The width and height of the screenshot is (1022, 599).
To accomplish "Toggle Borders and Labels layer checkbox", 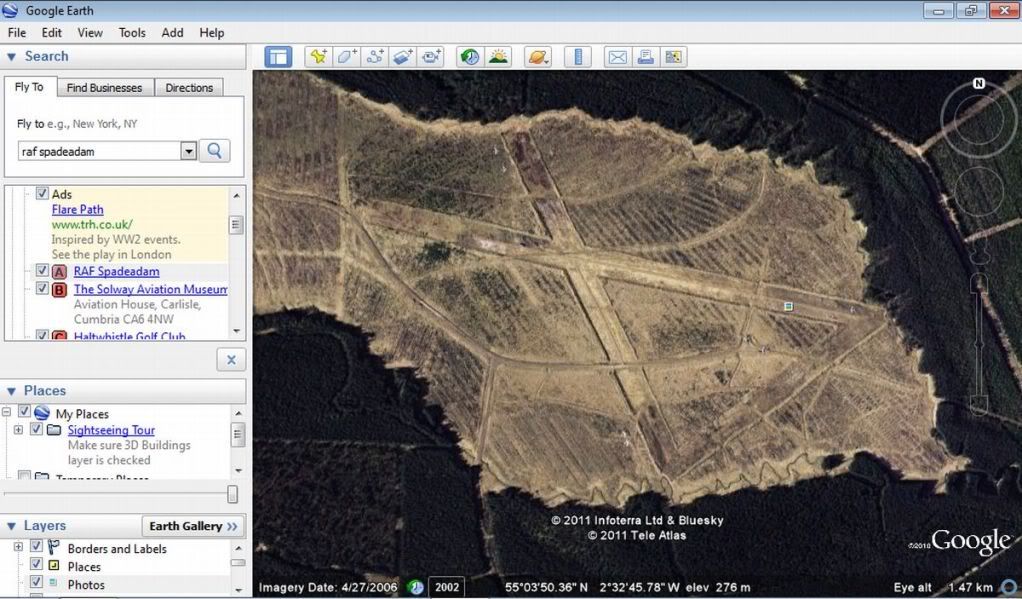I will pos(36,546).
